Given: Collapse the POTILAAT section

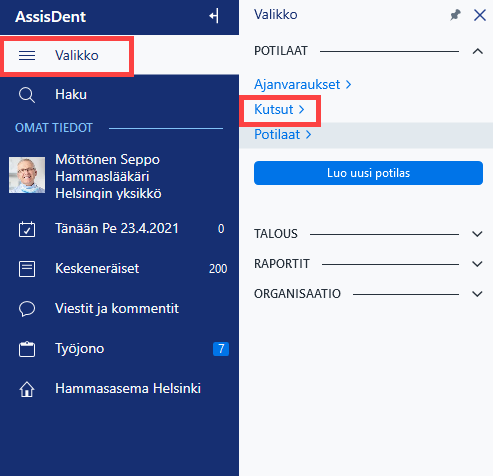Looking at the screenshot, I should point(478,51).
